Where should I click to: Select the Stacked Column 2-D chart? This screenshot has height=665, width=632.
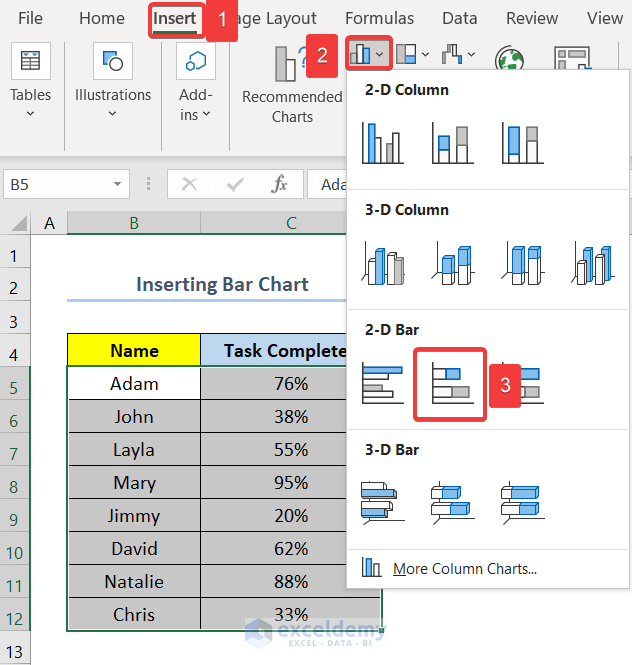click(452, 142)
